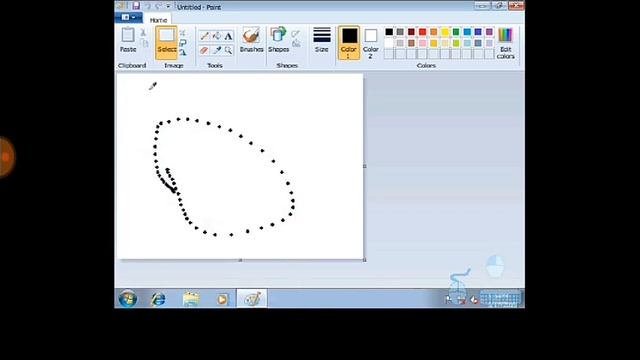This screenshot has height=360, width=640.
Task: Pick the yellow palette color
Action: (x=445, y=32)
